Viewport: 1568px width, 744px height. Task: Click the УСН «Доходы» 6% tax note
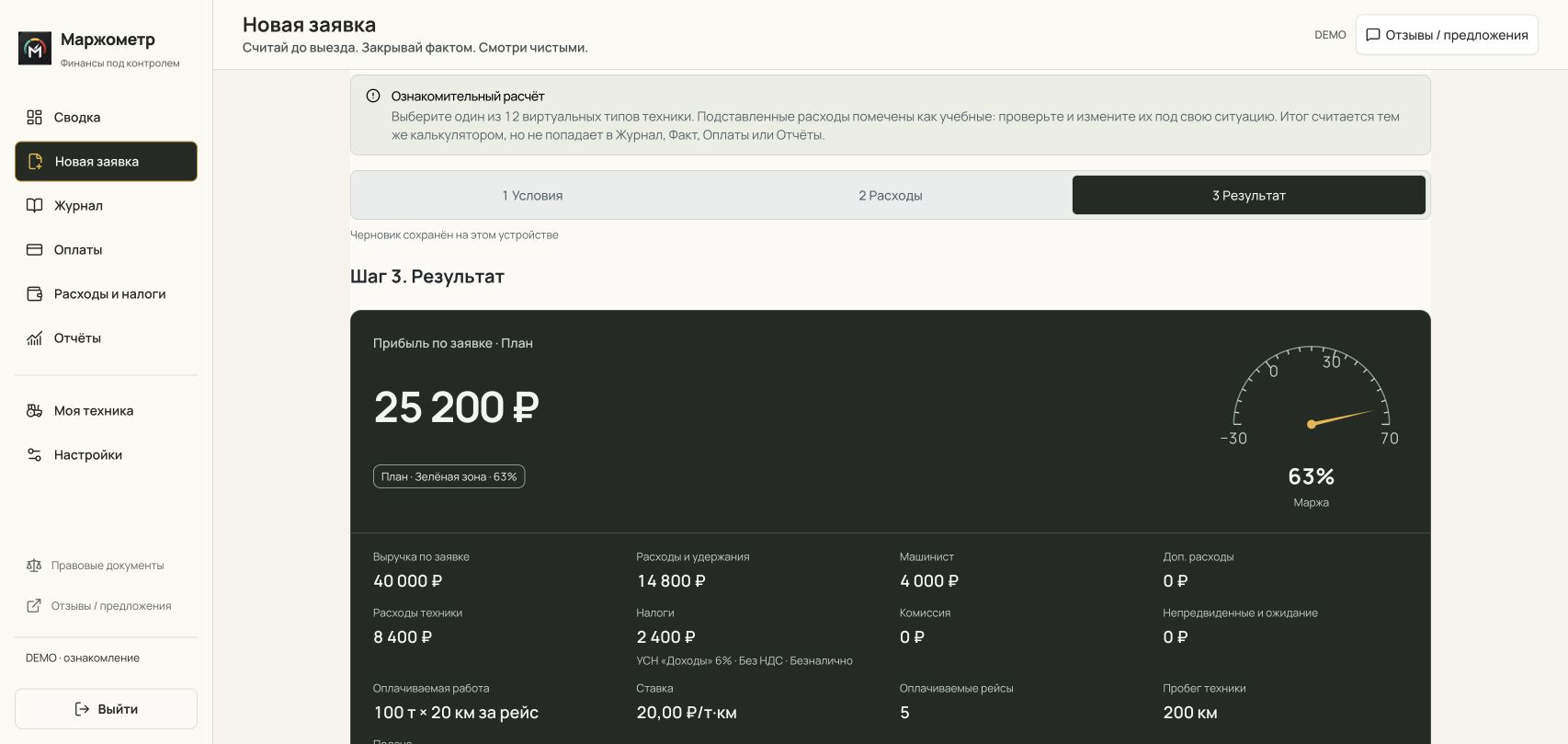[x=744, y=661]
